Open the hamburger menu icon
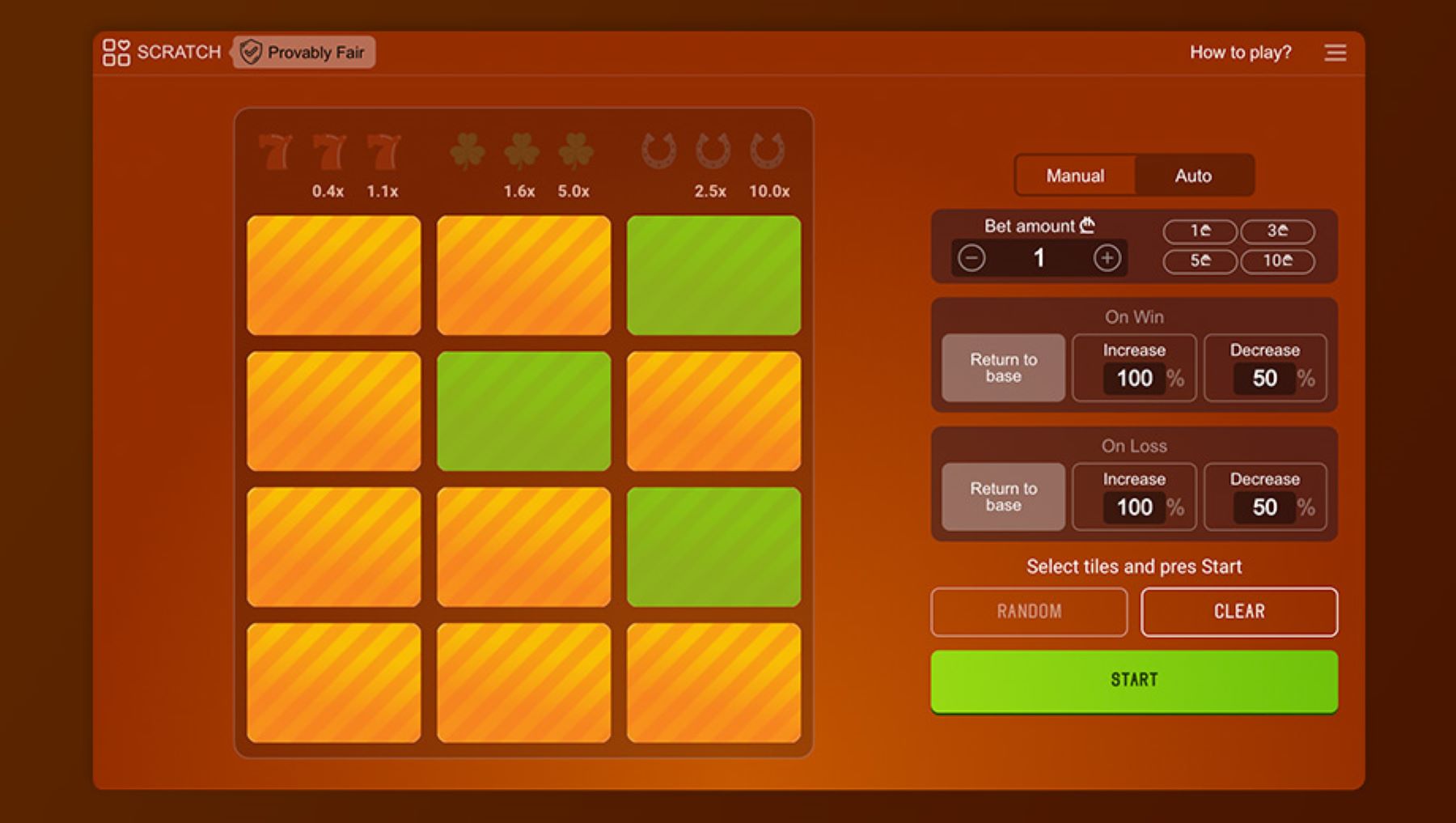The height and width of the screenshot is (823, 1456). click(1335, 53)
